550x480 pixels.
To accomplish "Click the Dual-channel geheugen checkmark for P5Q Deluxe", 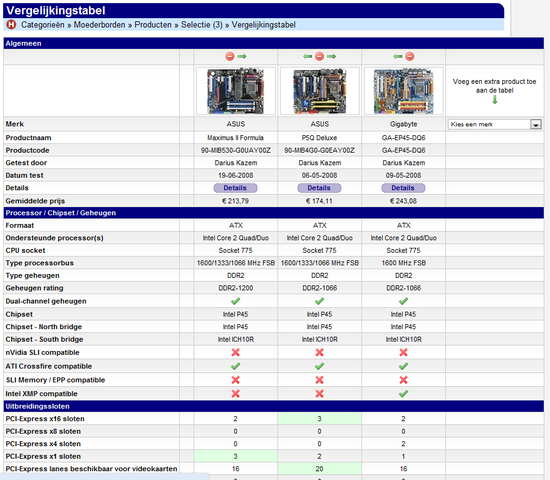I will tap(320, 301).
